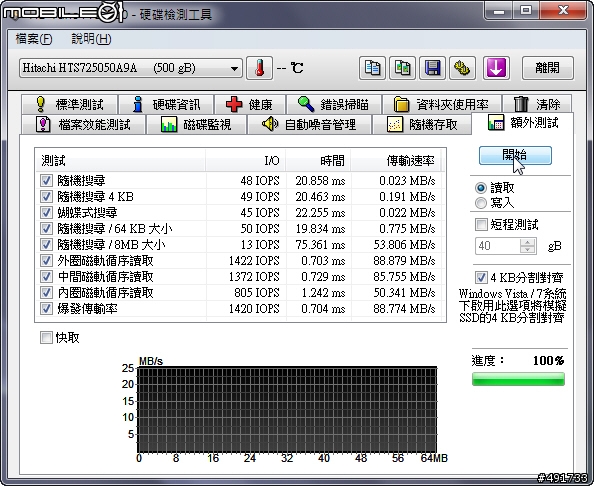The image size is (594, 486).
Task: Click the copy text to clipboard icon
Action: click(372, 68)
